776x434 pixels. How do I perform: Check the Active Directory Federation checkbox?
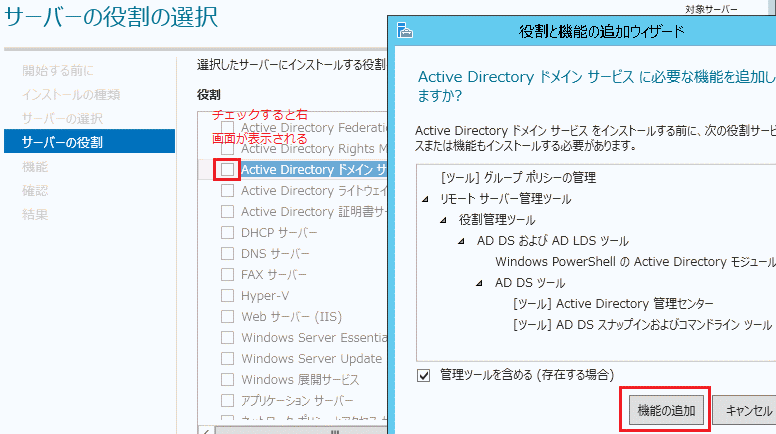coord(227,127)
